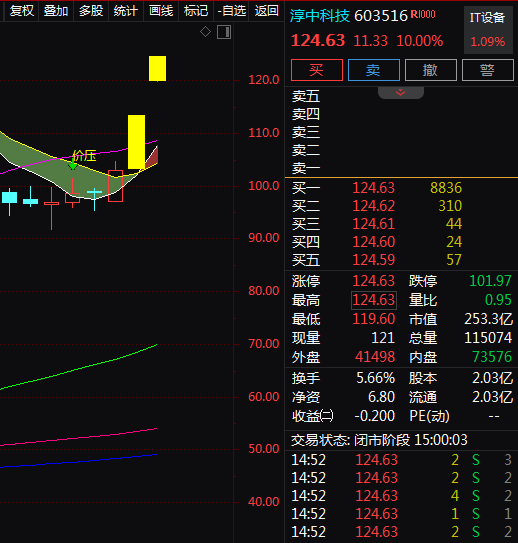This screenshot has height=543, width=518.
Task: Click the 返回 back button
Action: (266, 11)
